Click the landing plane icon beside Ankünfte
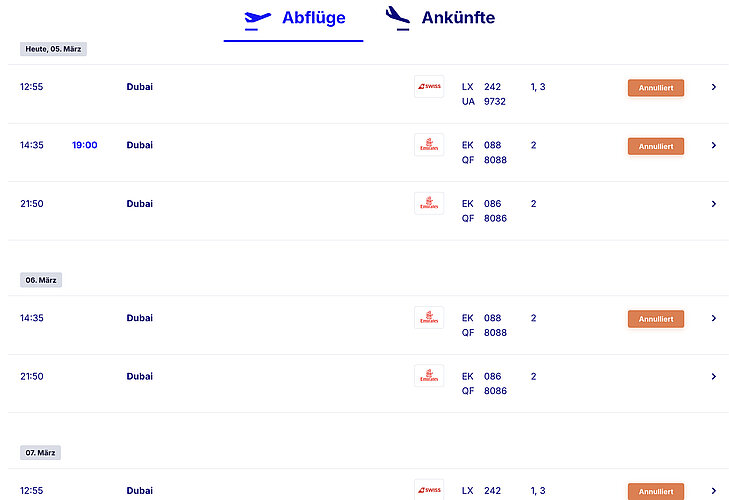This screenshot has width=729, height=500. pyautogui.click(x=398, y=17)
